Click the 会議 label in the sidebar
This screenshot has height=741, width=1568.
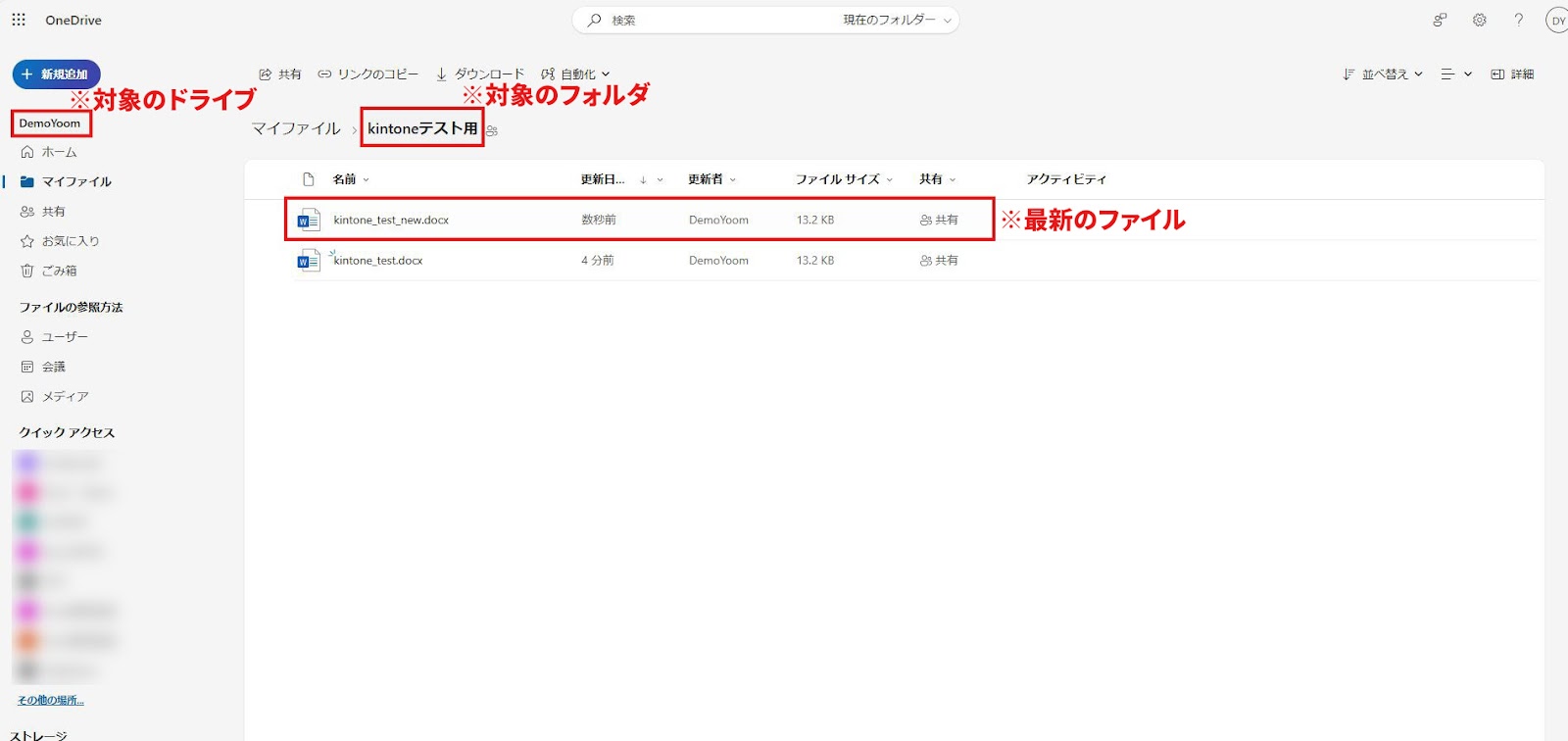click(x=54, y=367)
